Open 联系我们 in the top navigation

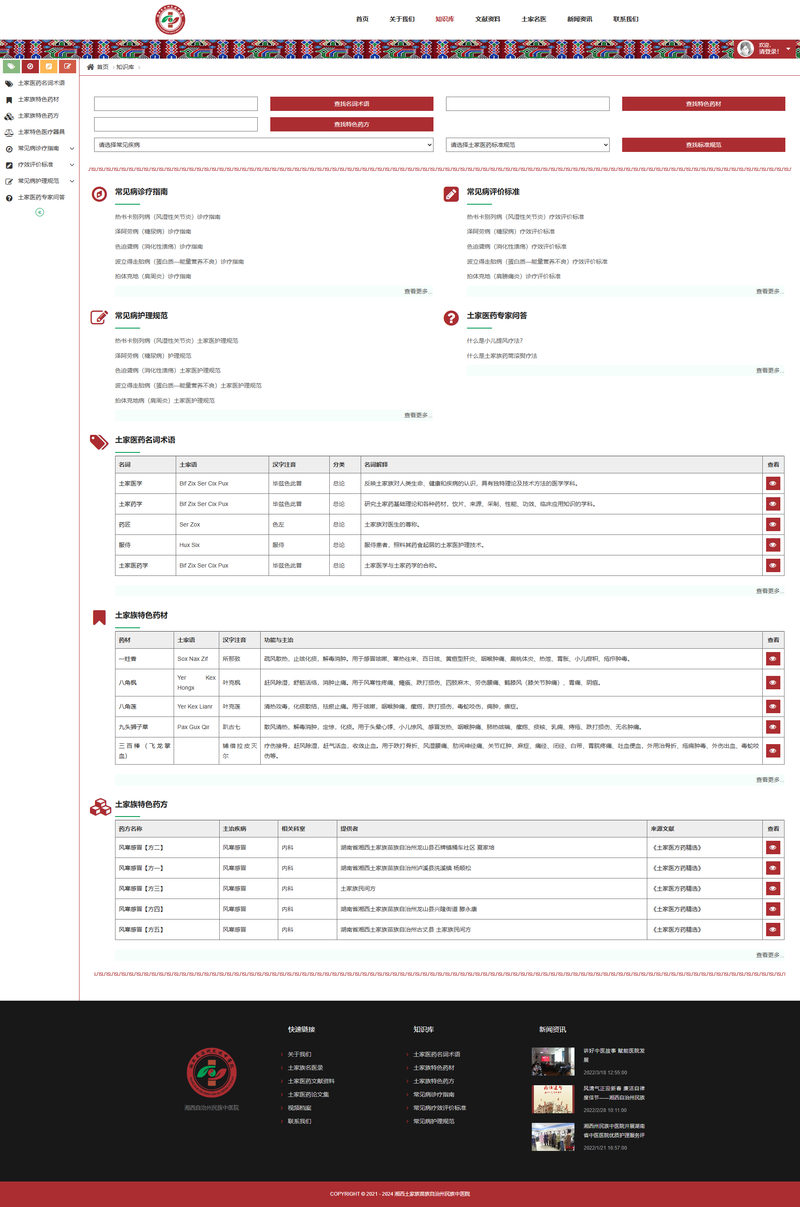[626, 19]
